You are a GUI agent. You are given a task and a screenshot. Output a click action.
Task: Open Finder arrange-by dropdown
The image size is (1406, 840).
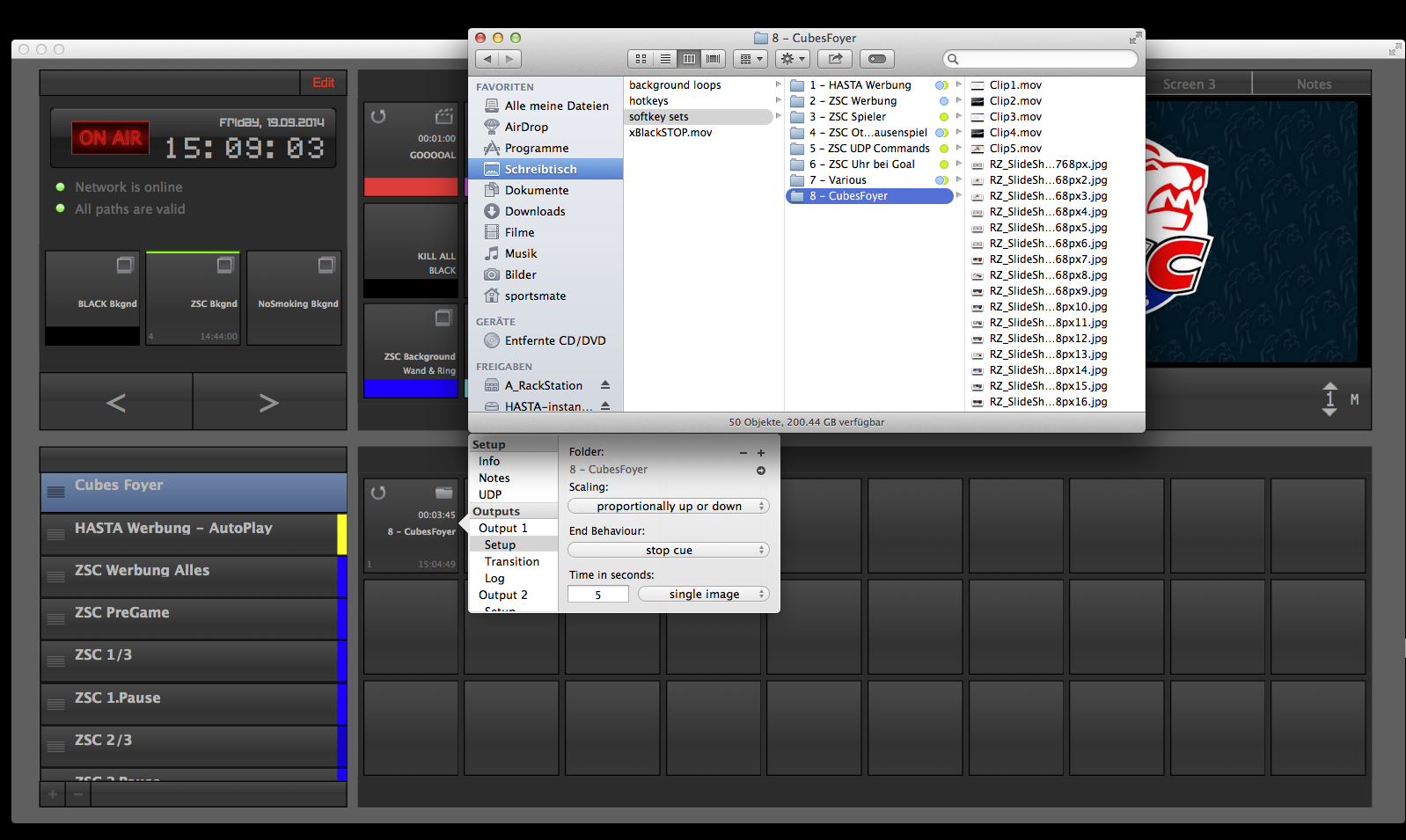(751, 59)
